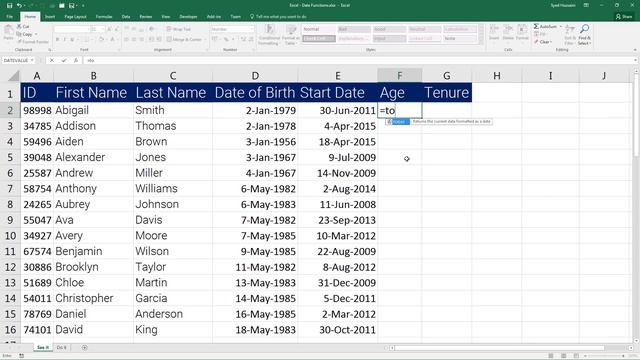Viewport: 640px width, 360px height.
Task: Click the Cancel X on the formula bar
Action: 52,60
